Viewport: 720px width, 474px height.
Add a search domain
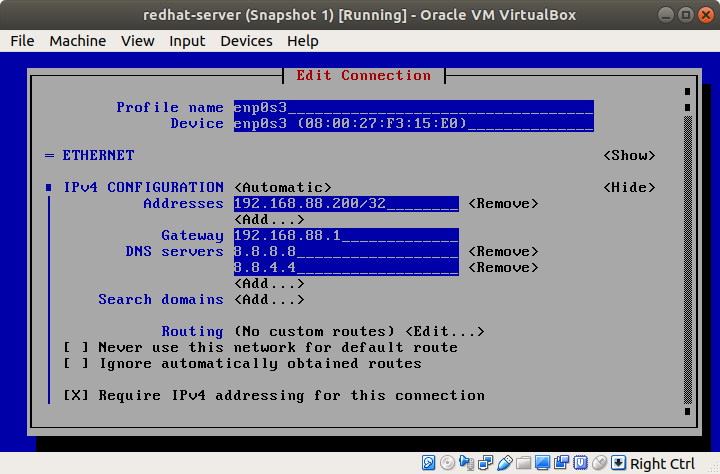pos(269,299)
